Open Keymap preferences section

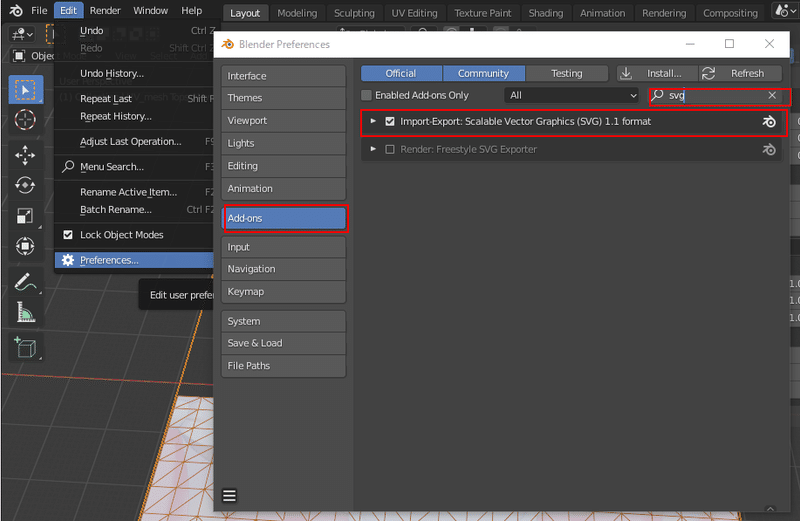[284, 292]
